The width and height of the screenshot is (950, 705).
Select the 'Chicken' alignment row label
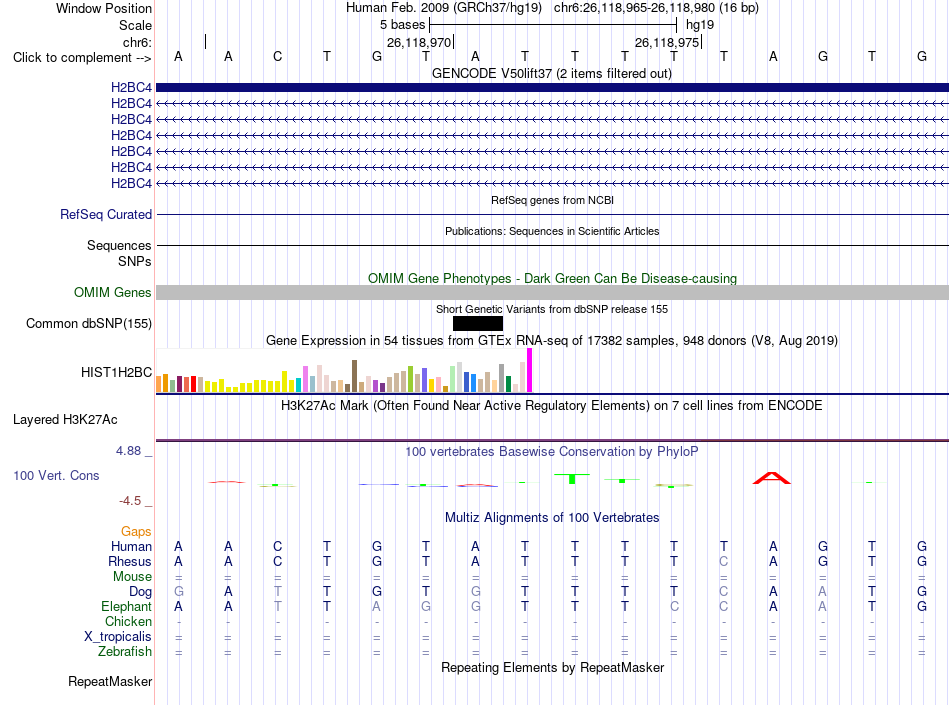click(x=128, y=621)
